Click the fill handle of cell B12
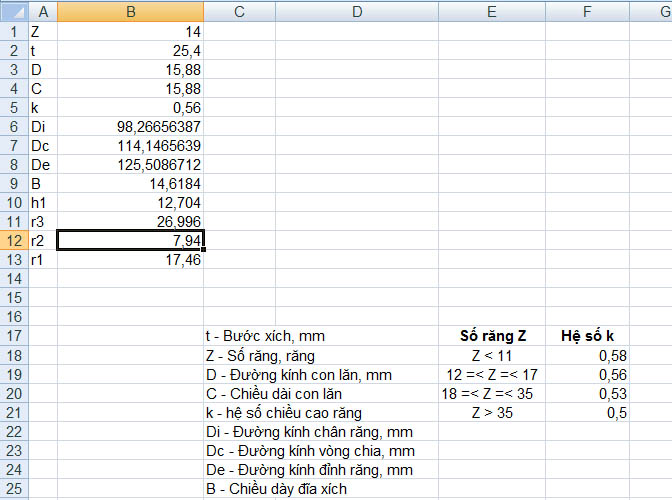This screenshot has width=672, height=500. click(x=203, y=249)
